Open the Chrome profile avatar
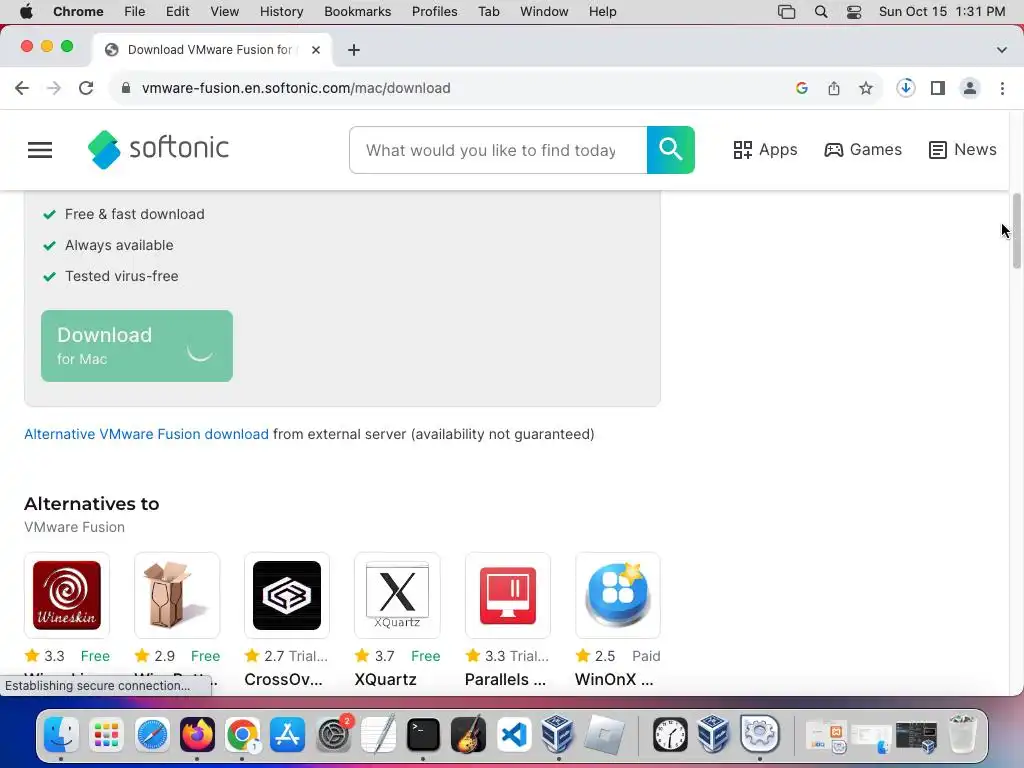1024x768 pixels. pos(970,88)
